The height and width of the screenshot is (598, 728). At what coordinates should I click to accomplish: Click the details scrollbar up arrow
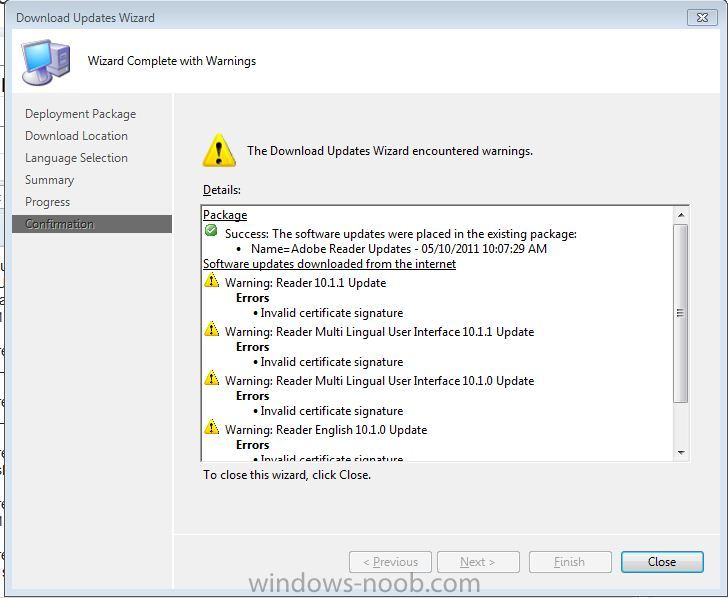[x=681, y=215]
